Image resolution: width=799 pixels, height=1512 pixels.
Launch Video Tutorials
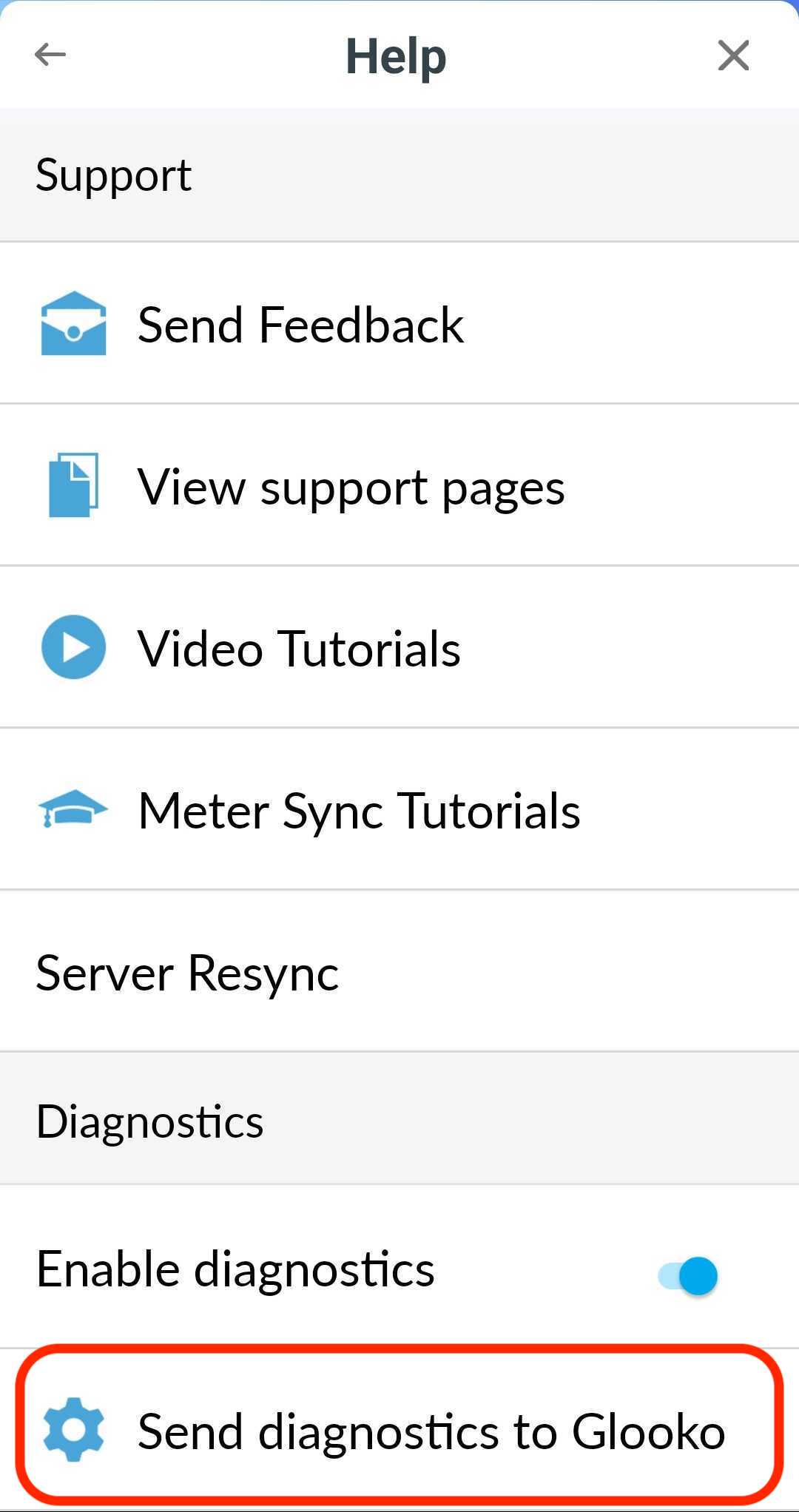[299, 647]
